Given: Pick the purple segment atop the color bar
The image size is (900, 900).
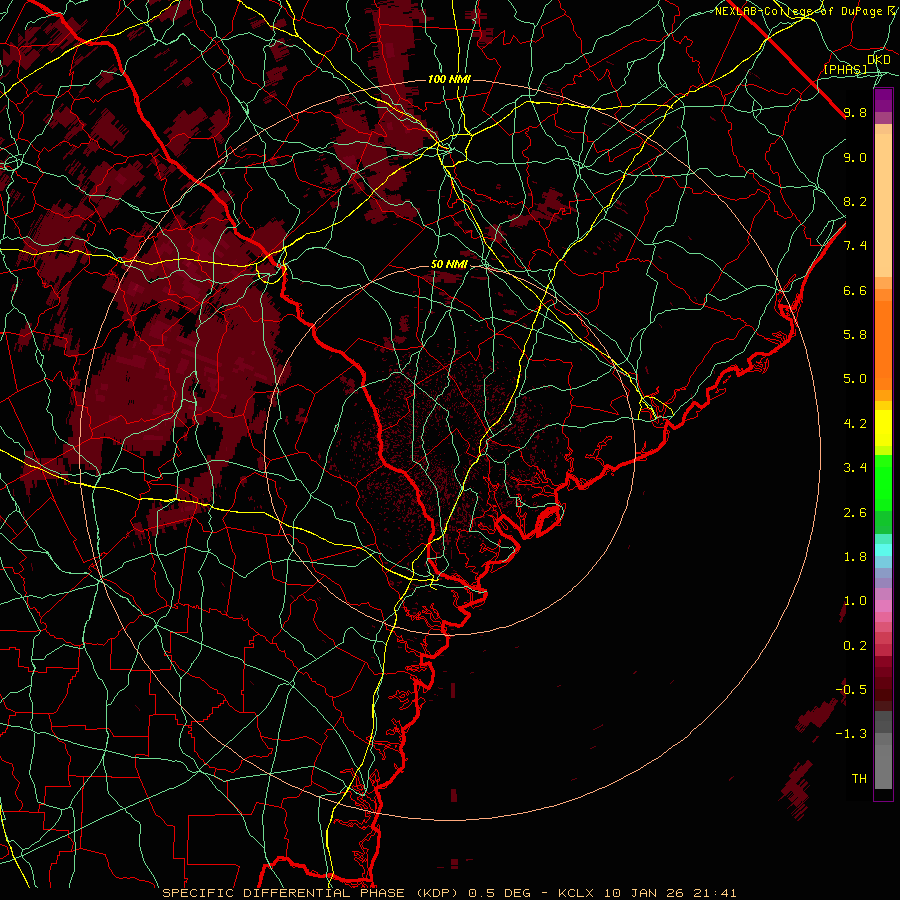Looking at the screenshot, I should pos(883,100).
